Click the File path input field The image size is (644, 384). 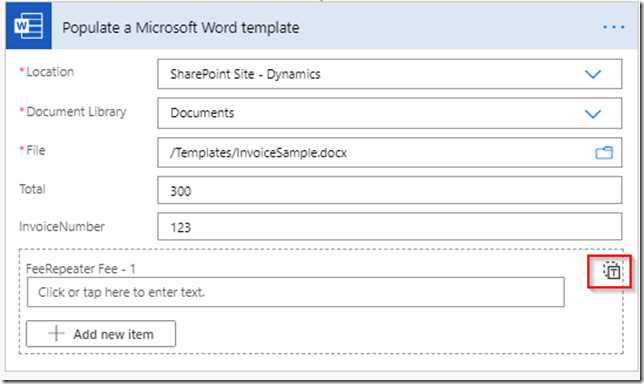389,153
